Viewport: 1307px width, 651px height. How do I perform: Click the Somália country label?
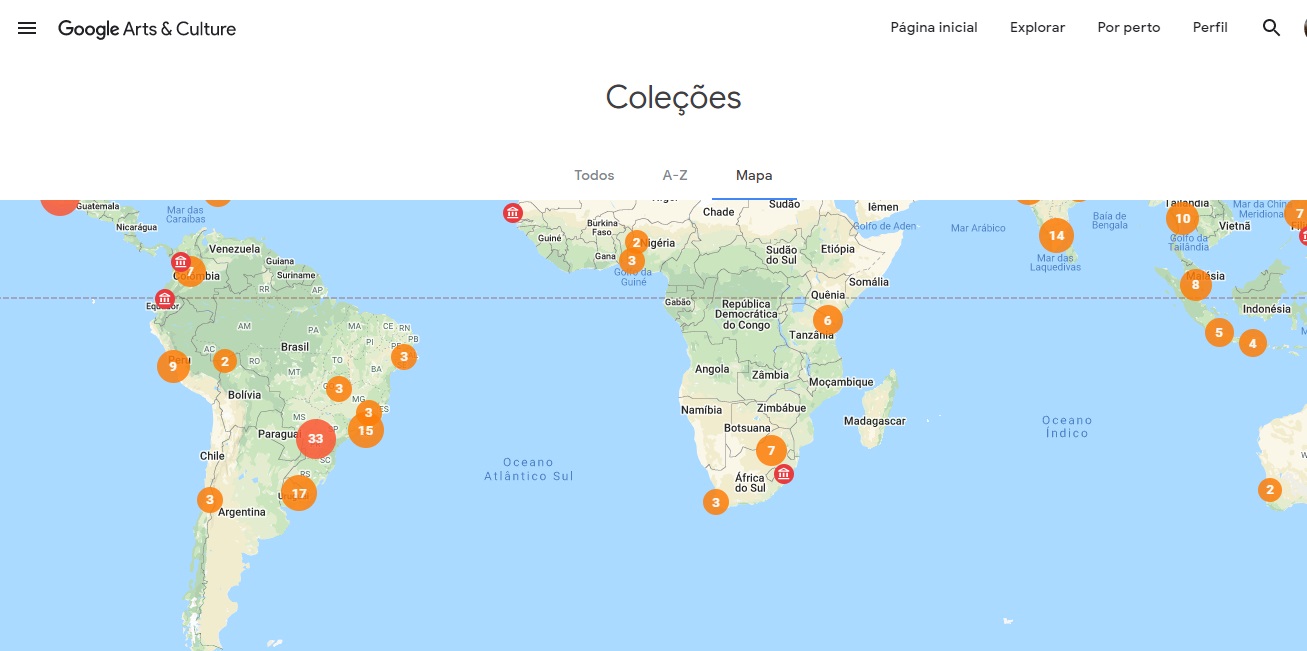coord(868,282)
